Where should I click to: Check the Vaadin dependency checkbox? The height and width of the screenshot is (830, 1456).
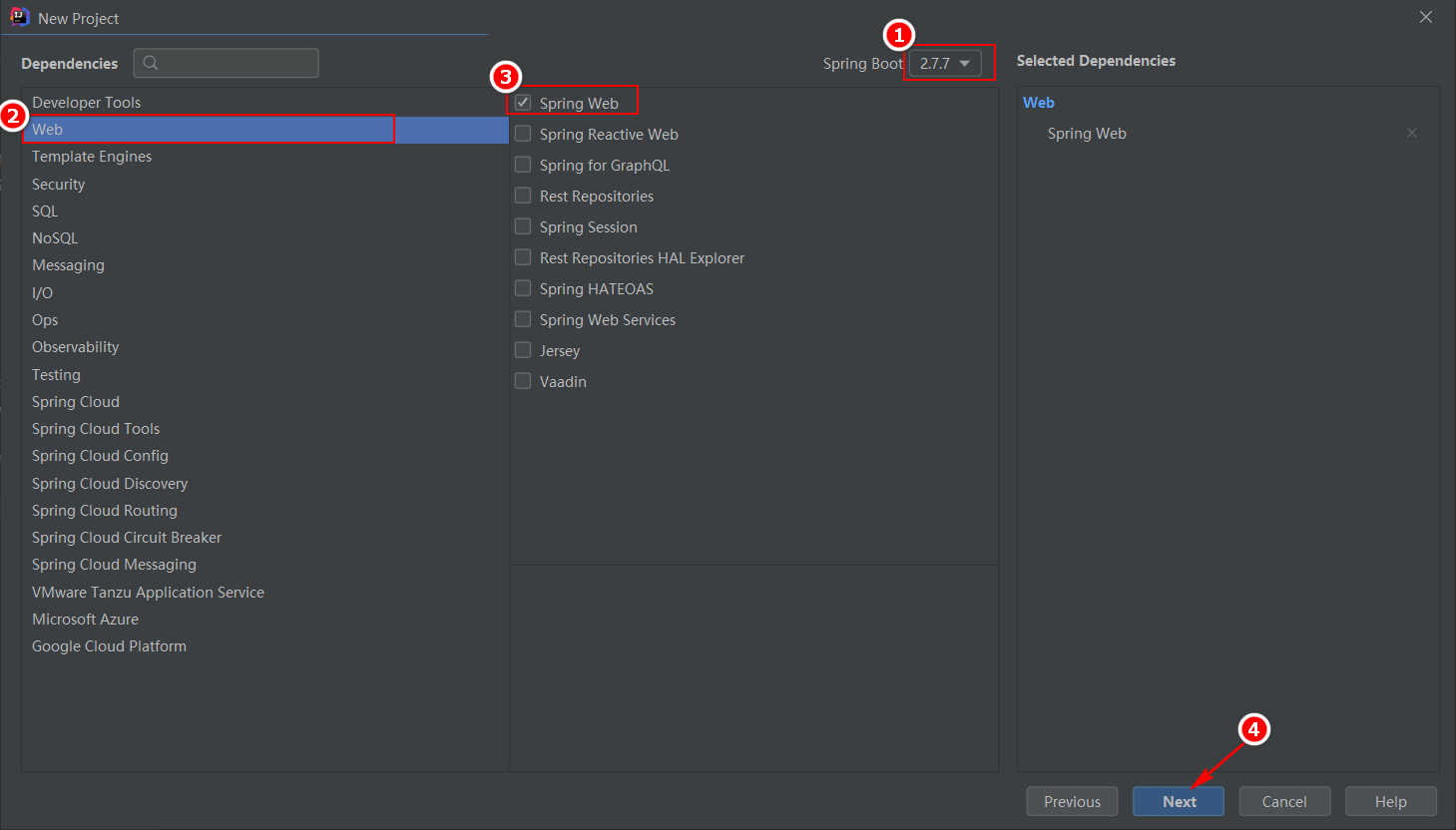[523, 381]
